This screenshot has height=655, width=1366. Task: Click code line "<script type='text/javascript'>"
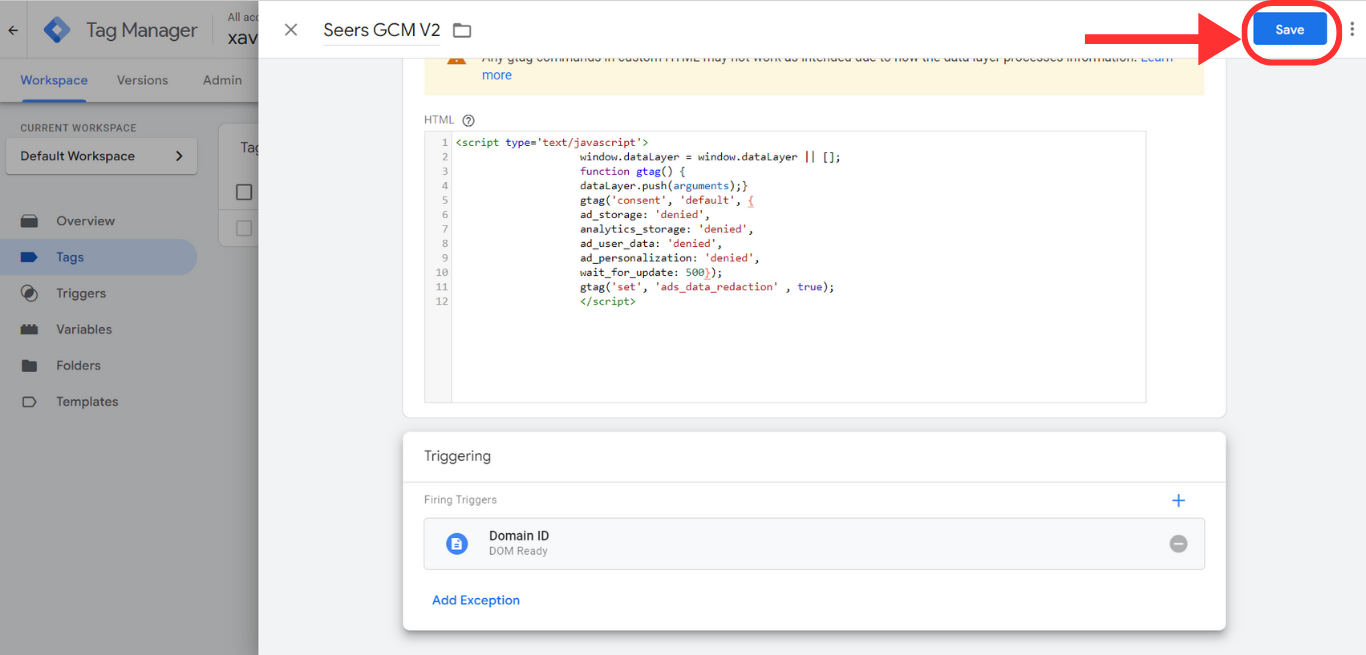tap(552, 143)
